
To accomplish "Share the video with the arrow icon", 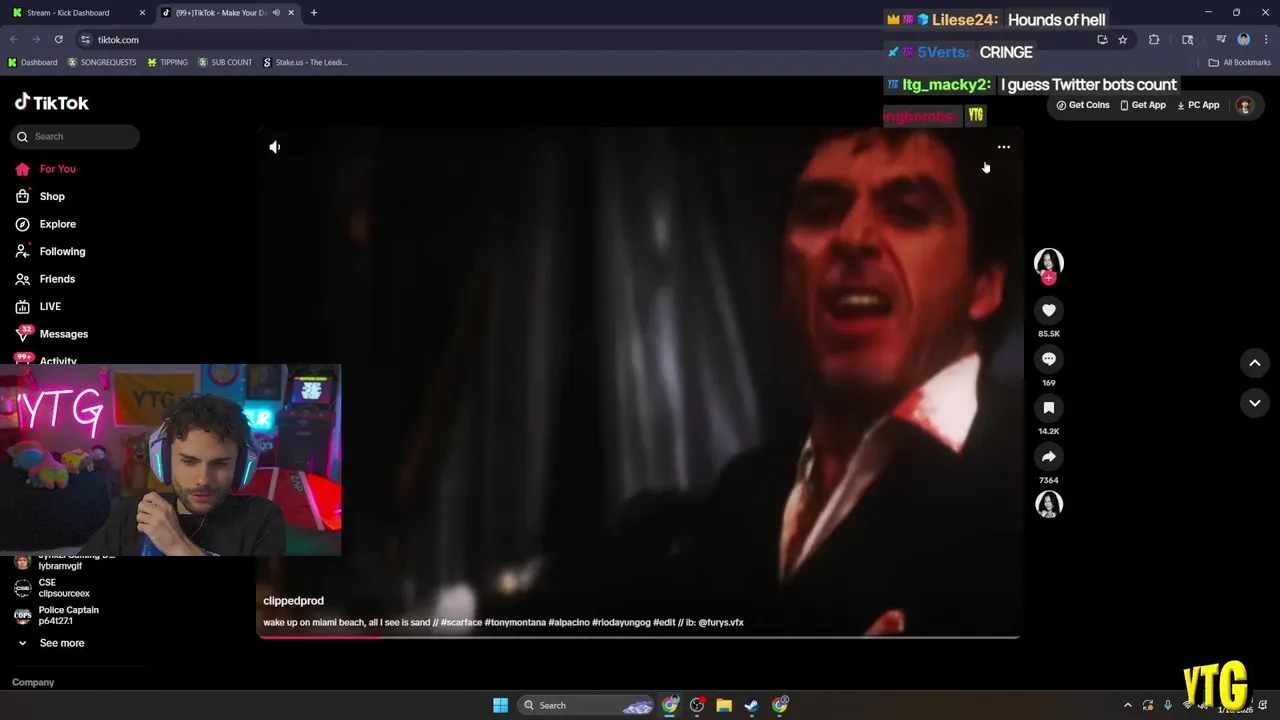I will coord(1048,457).
